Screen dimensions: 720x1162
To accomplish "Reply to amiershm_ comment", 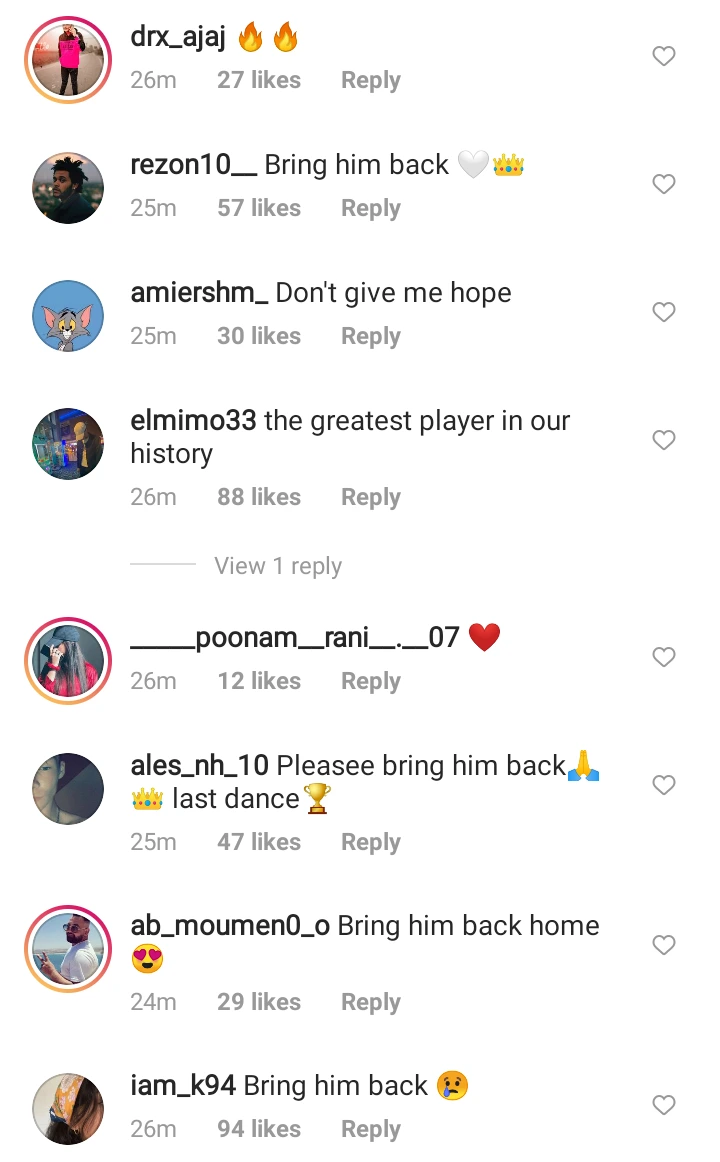I will (370, 336).
